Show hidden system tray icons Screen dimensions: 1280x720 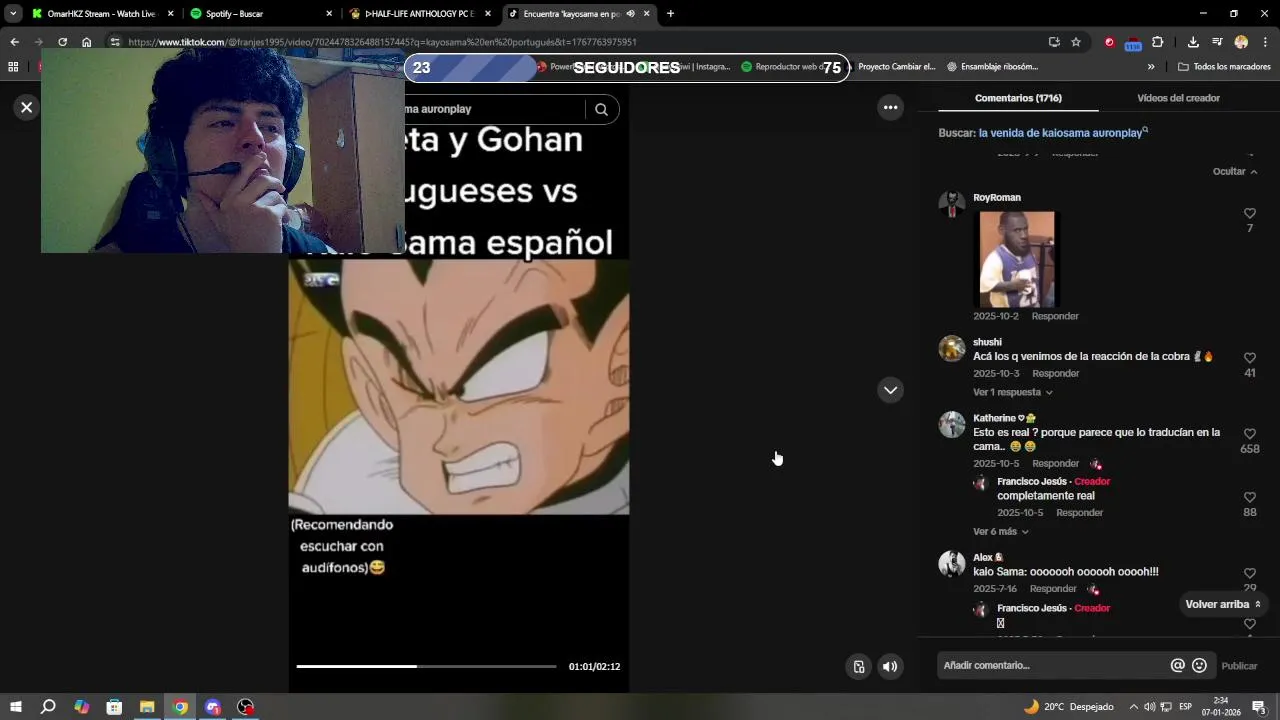click(x=1133, y=707)
